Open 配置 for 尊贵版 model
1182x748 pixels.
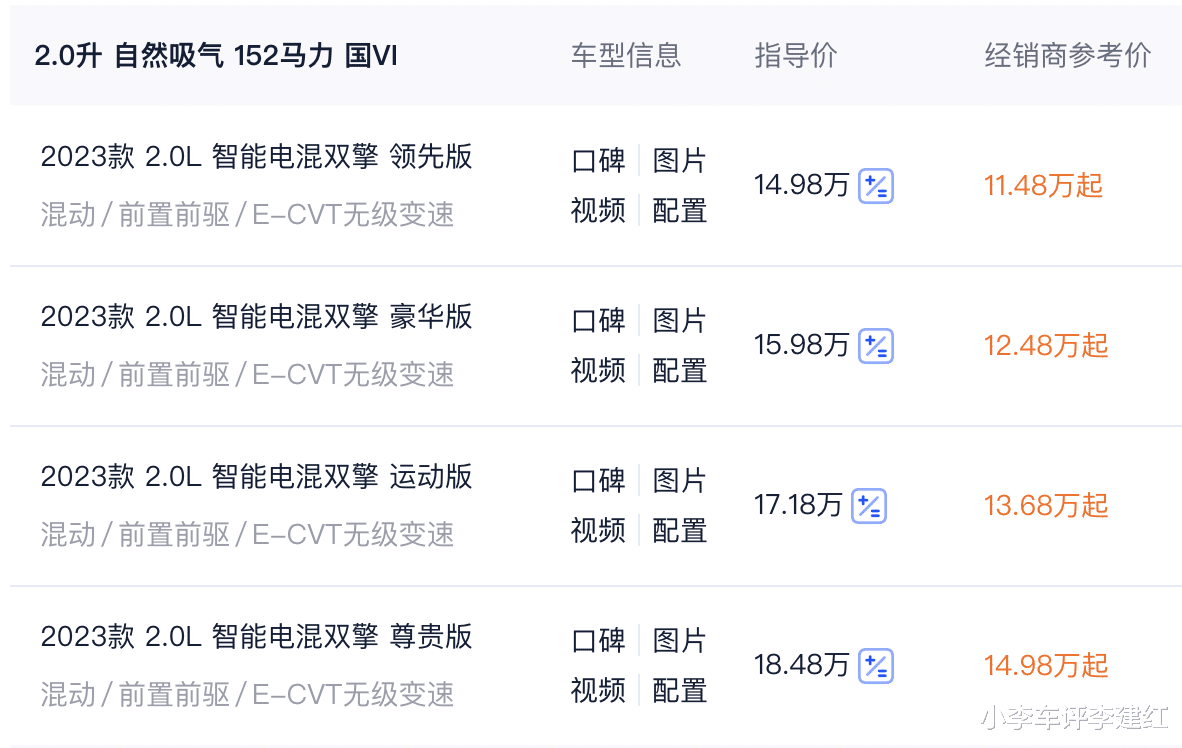click(x=679, y=691)
